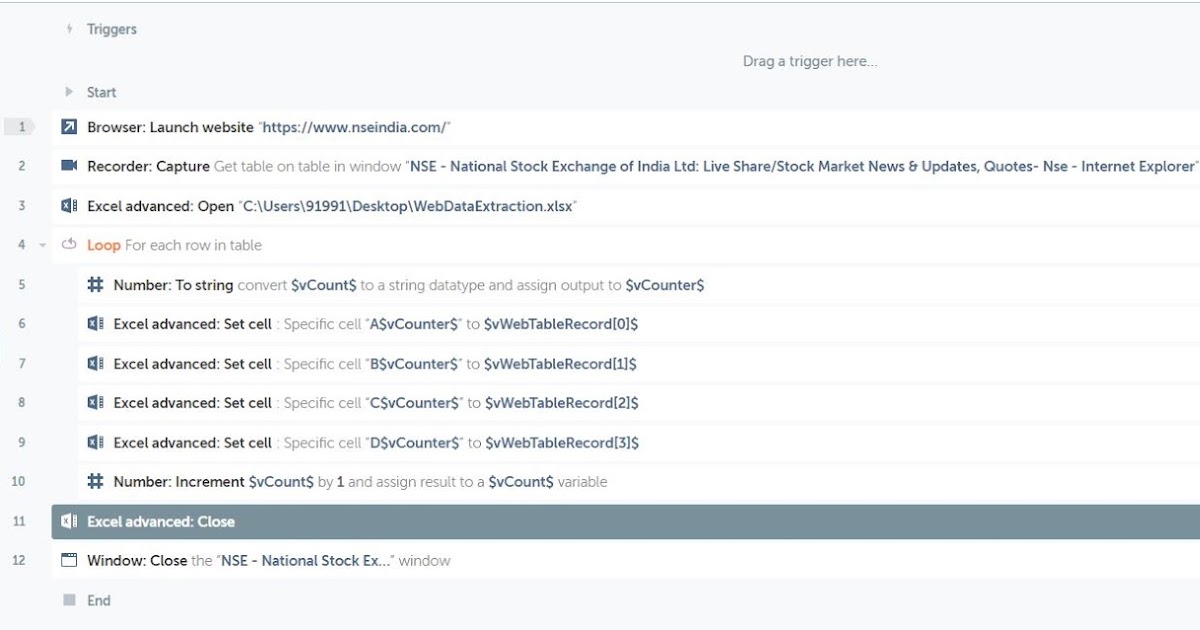Click the Drag a trigger here area
Image resolution: width=1200 pixels, height=630 pixels.
[809, 61]
